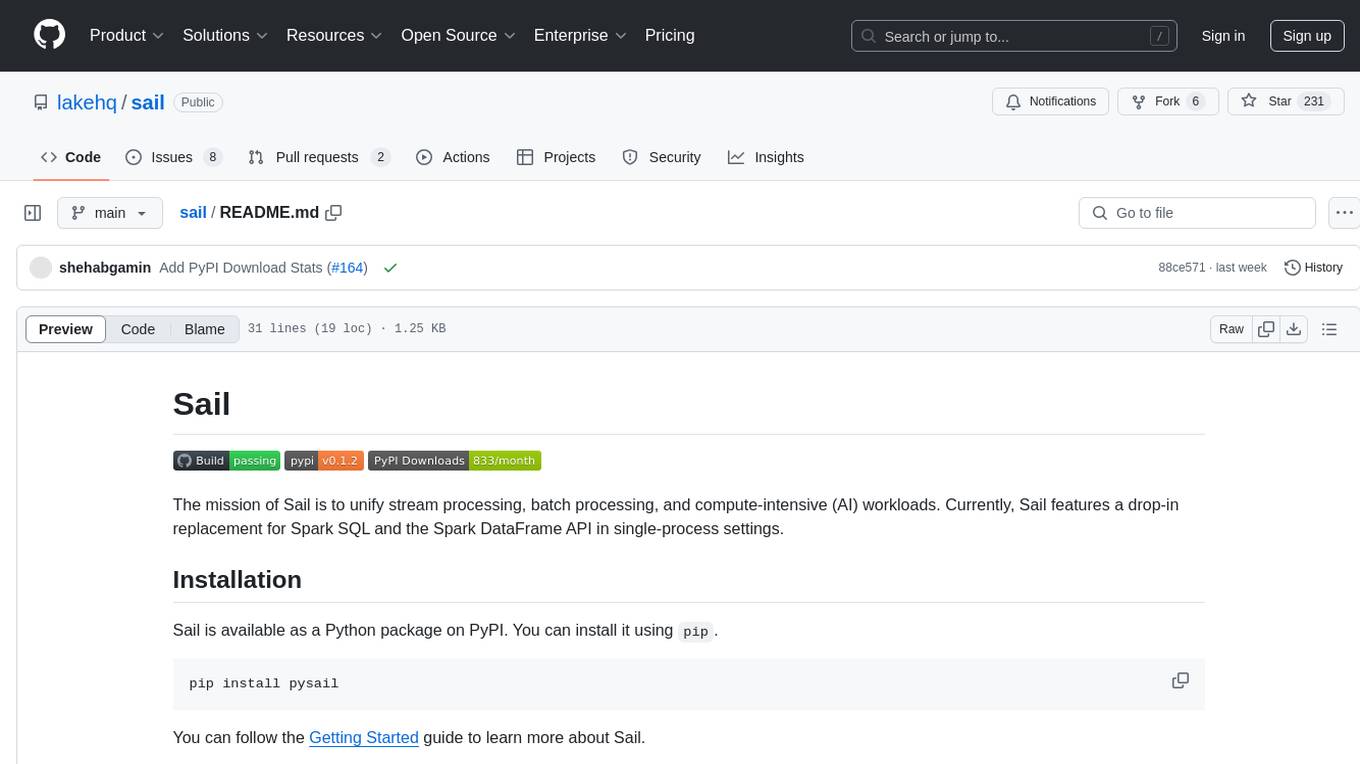Copy the README.md file path
The image size is (1360, 764).
tap(334, 213)
